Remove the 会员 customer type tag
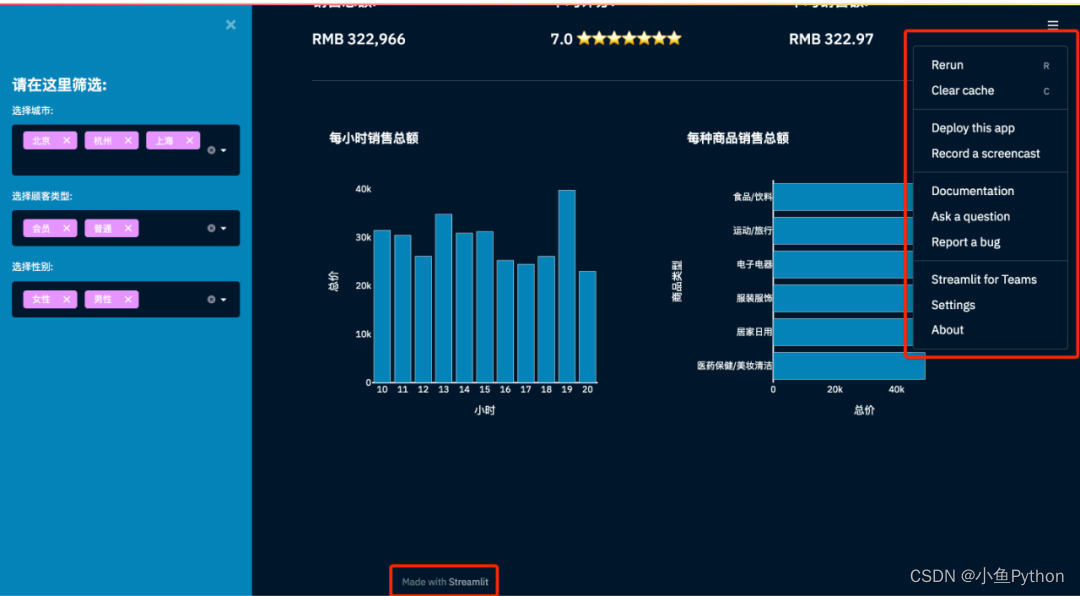 [x=66, y=228]
